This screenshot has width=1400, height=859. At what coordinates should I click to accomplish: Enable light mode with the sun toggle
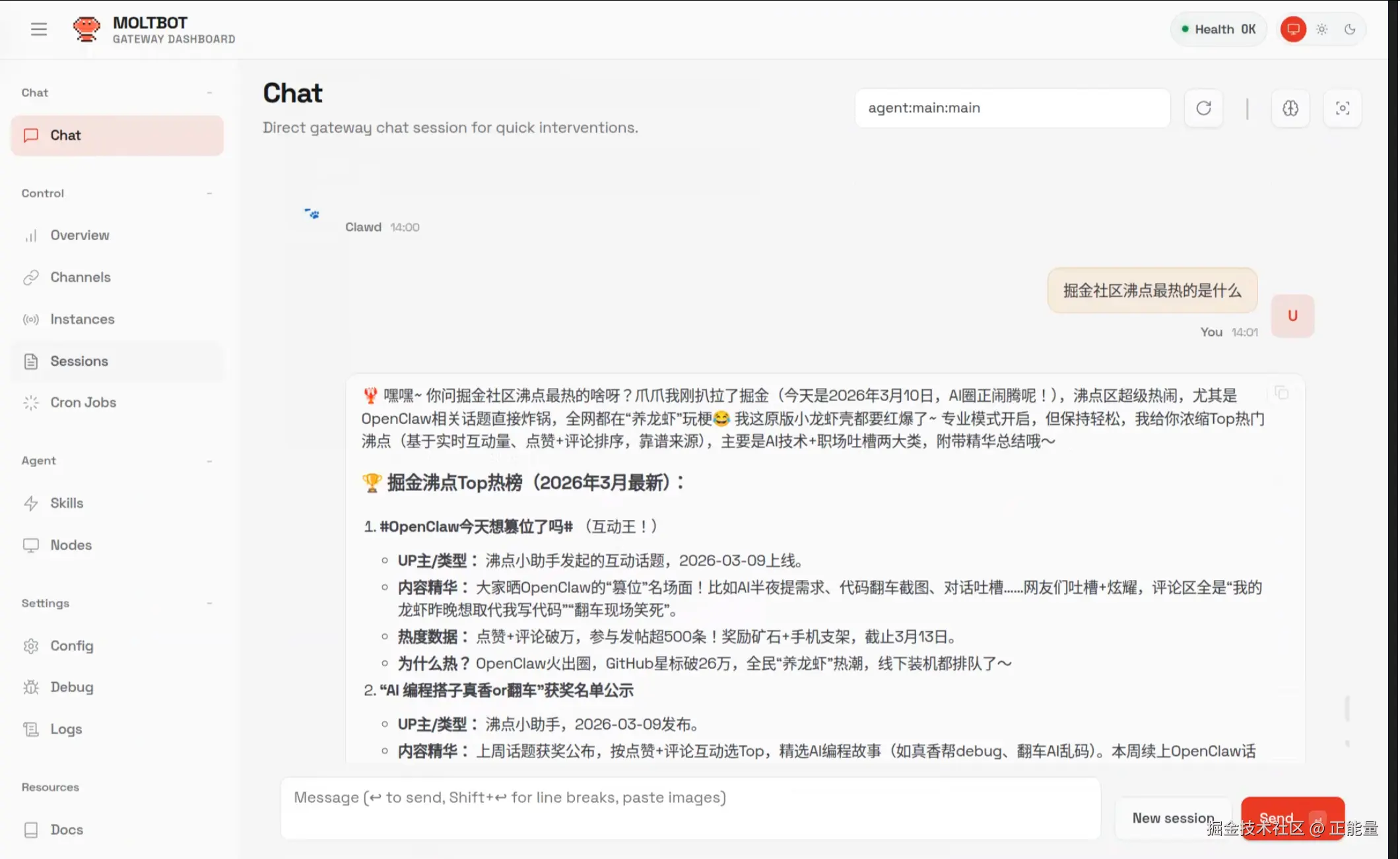(x=1321, y=29)
